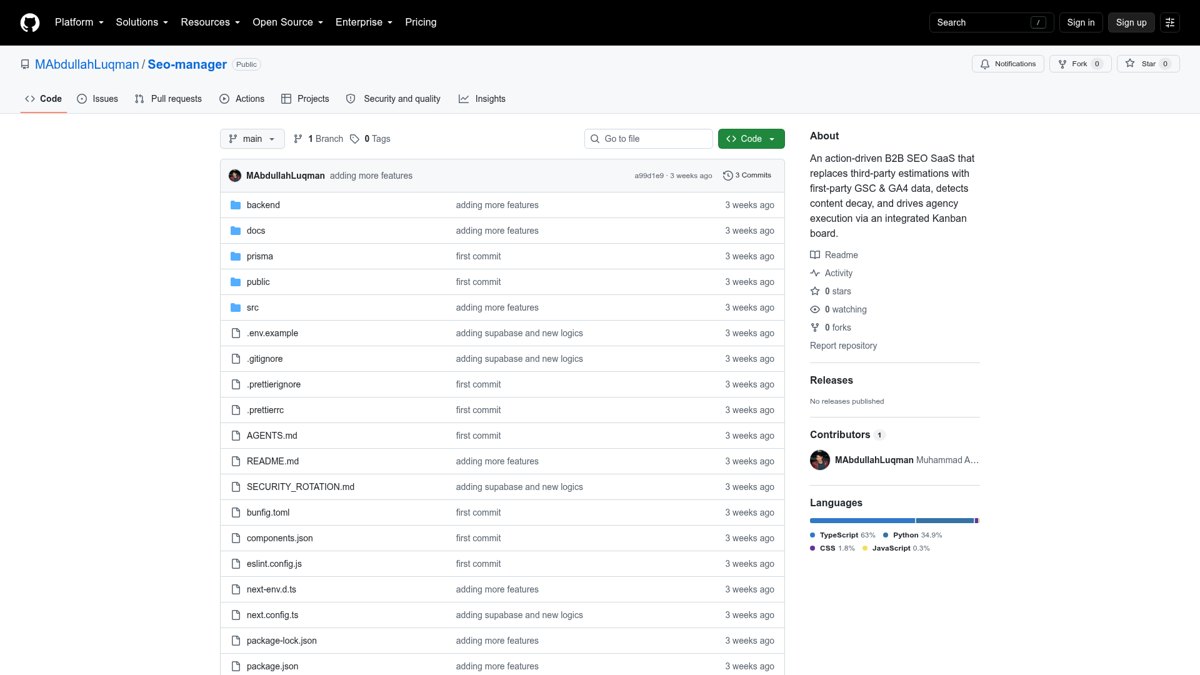Star the Seo-manager repository

click(1148, 64)
